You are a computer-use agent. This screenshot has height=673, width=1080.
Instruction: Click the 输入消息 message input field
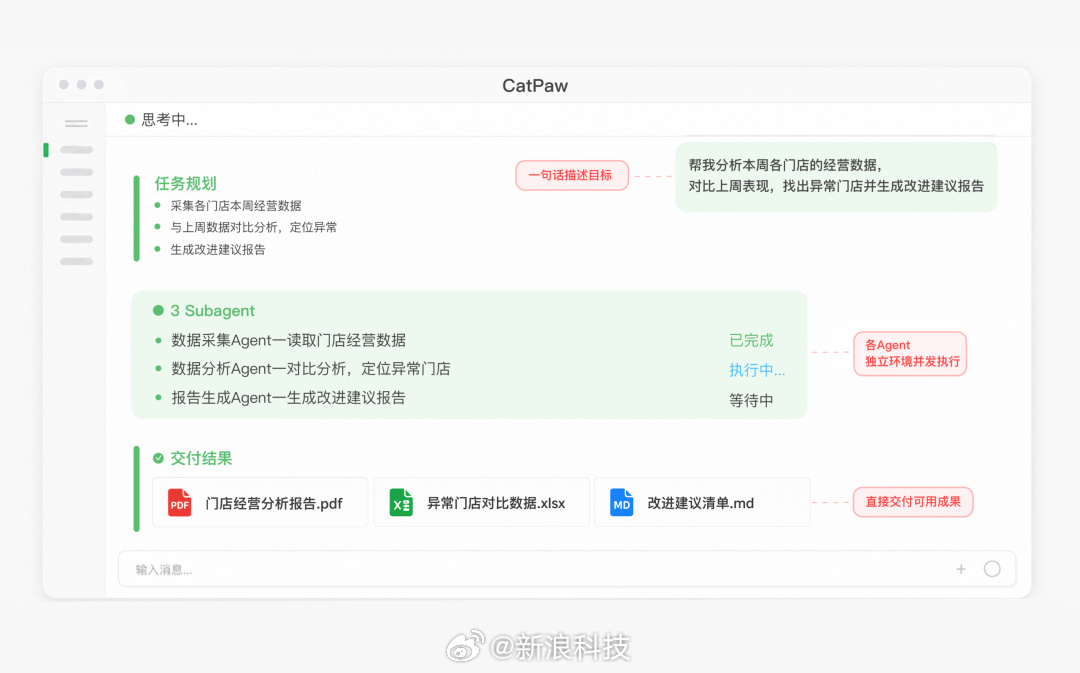[567, 569]
